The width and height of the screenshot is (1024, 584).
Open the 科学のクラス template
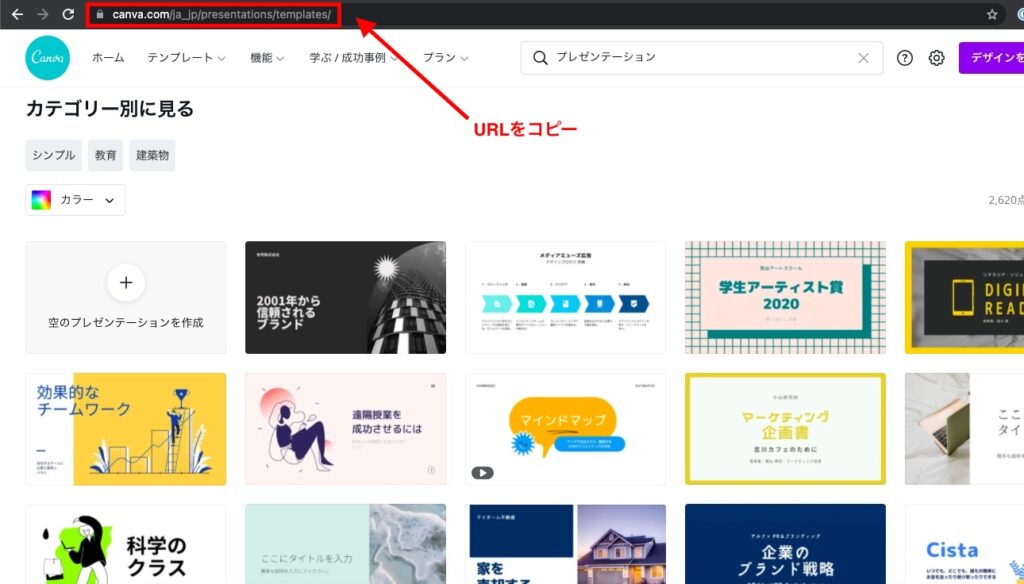126,544
